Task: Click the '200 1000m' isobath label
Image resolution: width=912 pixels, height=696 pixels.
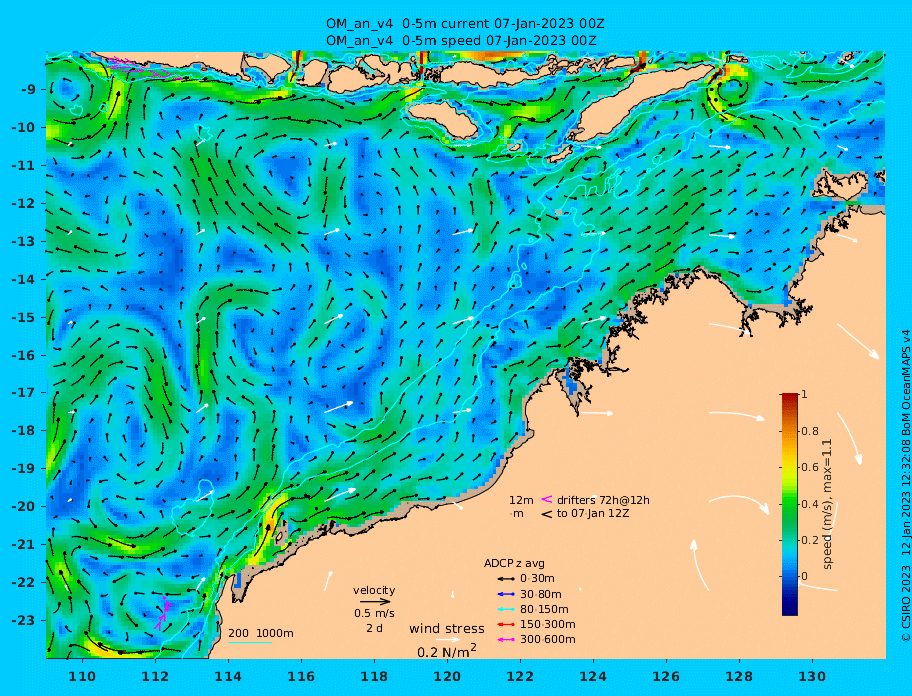Action: pos(261,633)
